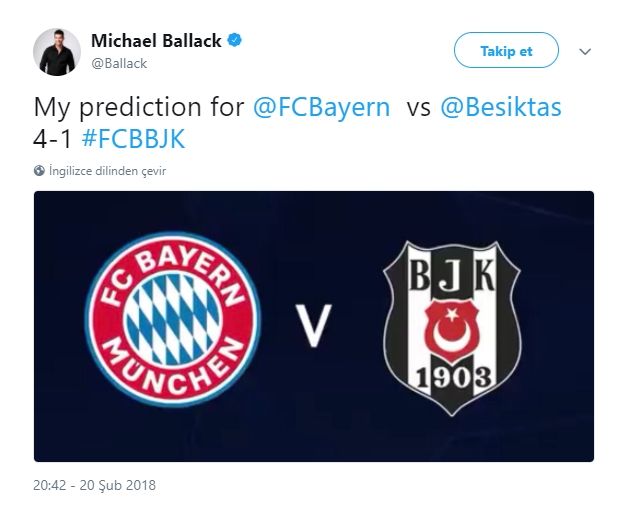Screen dimensions: 625x507
Task: Expand the tweet options chevron
Action: point(585,52)
